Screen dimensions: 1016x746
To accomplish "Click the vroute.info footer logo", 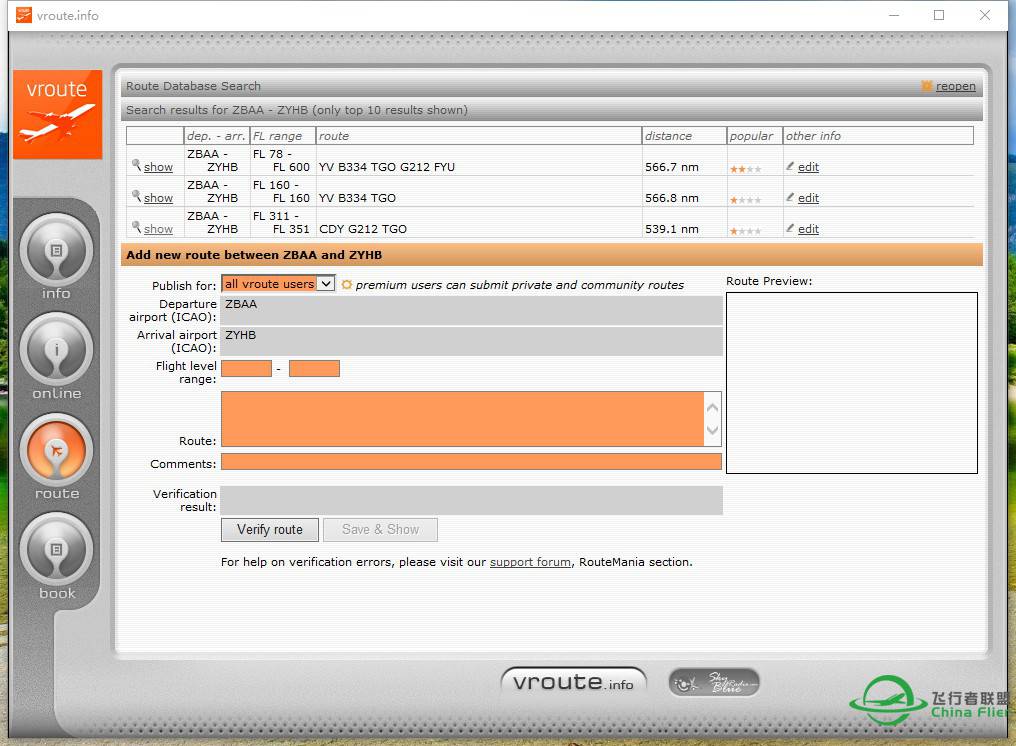I will (x=573, y=682).
